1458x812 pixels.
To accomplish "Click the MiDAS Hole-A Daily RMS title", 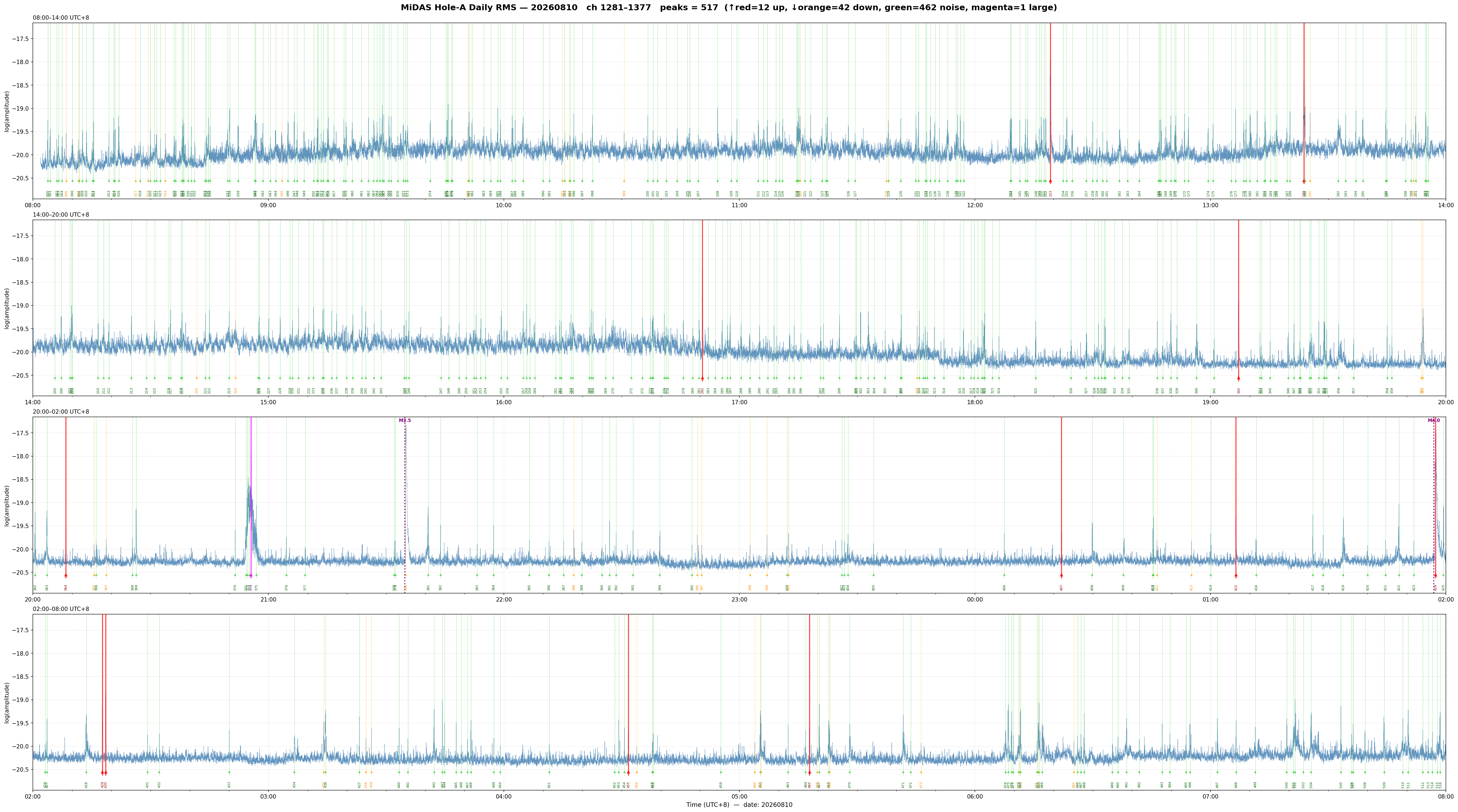I will tap(728, 8).
